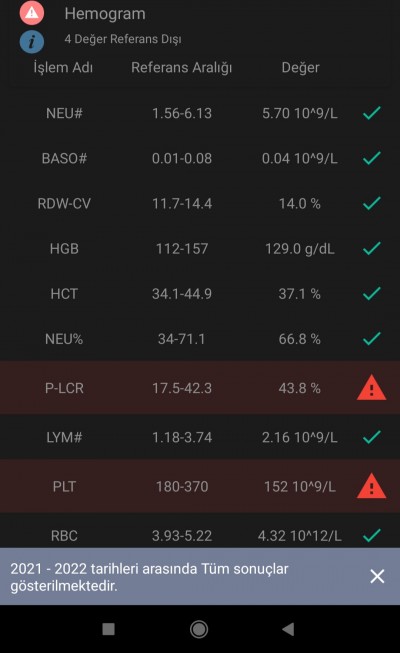Tap the green checkmark on HGB row
The image size is (400, 653).
pyautogui.click(x=371, y=248)
